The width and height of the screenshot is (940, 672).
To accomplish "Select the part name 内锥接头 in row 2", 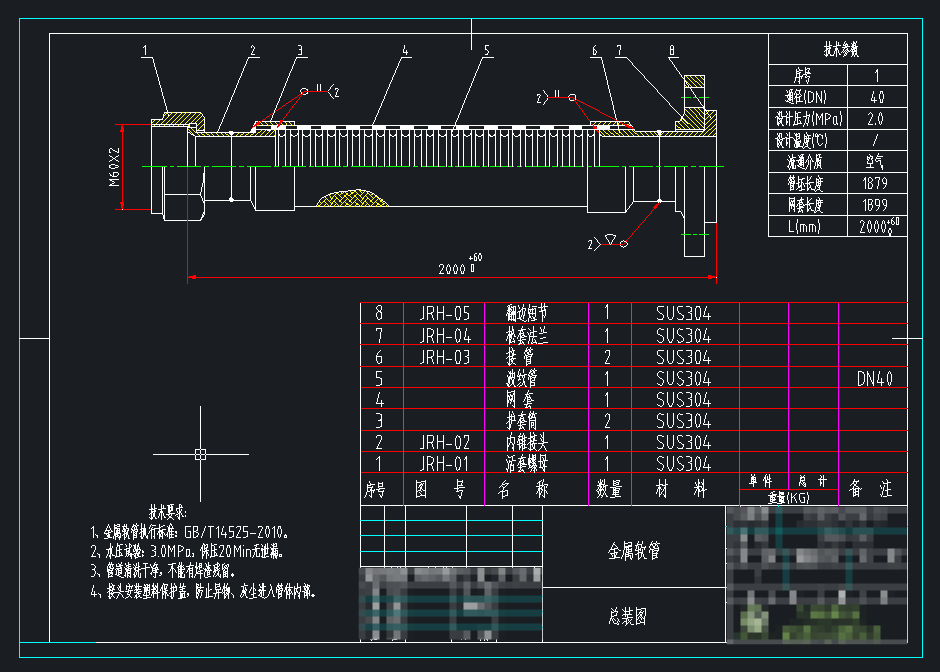I will pos(526,442).
